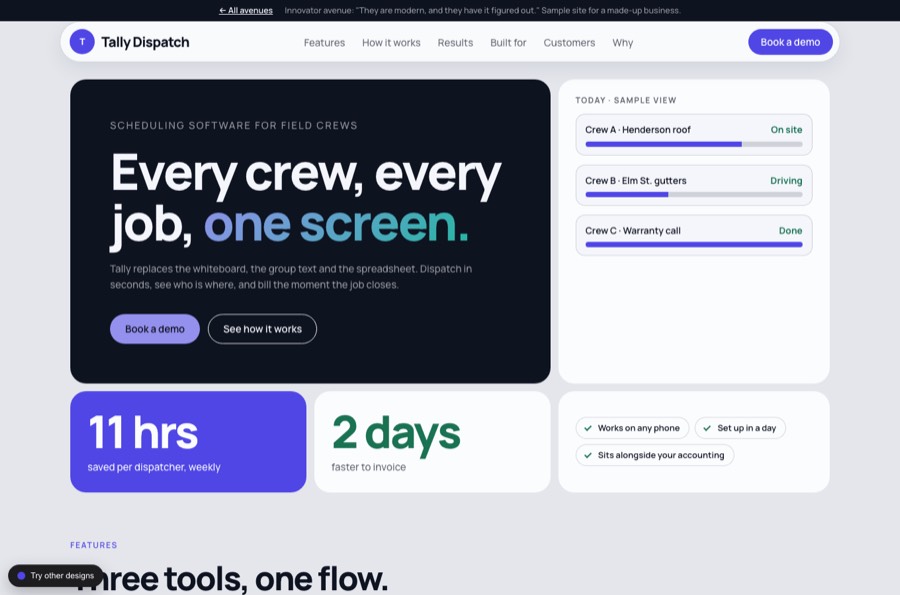Follow the All avenues back link
This screenshot has height=595, width=900.
pos(246,10)
